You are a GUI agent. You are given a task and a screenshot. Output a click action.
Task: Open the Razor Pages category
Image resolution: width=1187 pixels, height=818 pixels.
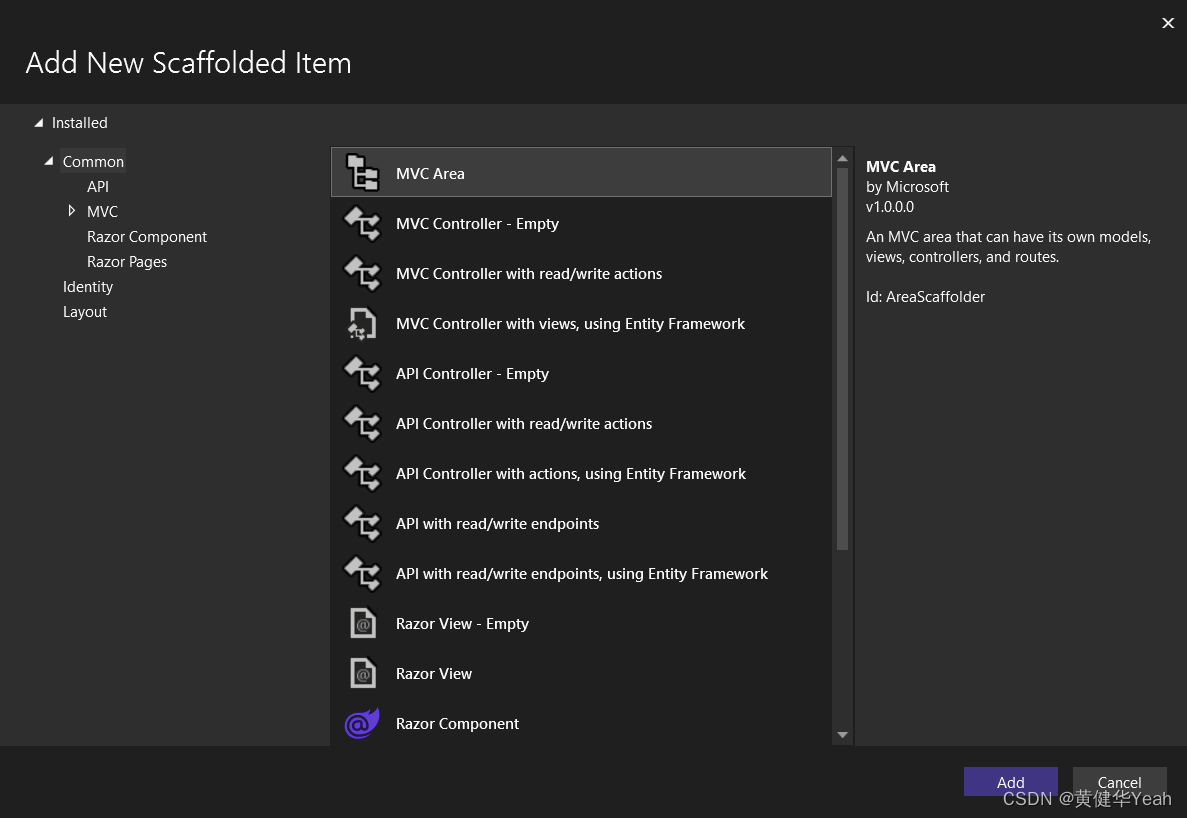pos(127,262)
